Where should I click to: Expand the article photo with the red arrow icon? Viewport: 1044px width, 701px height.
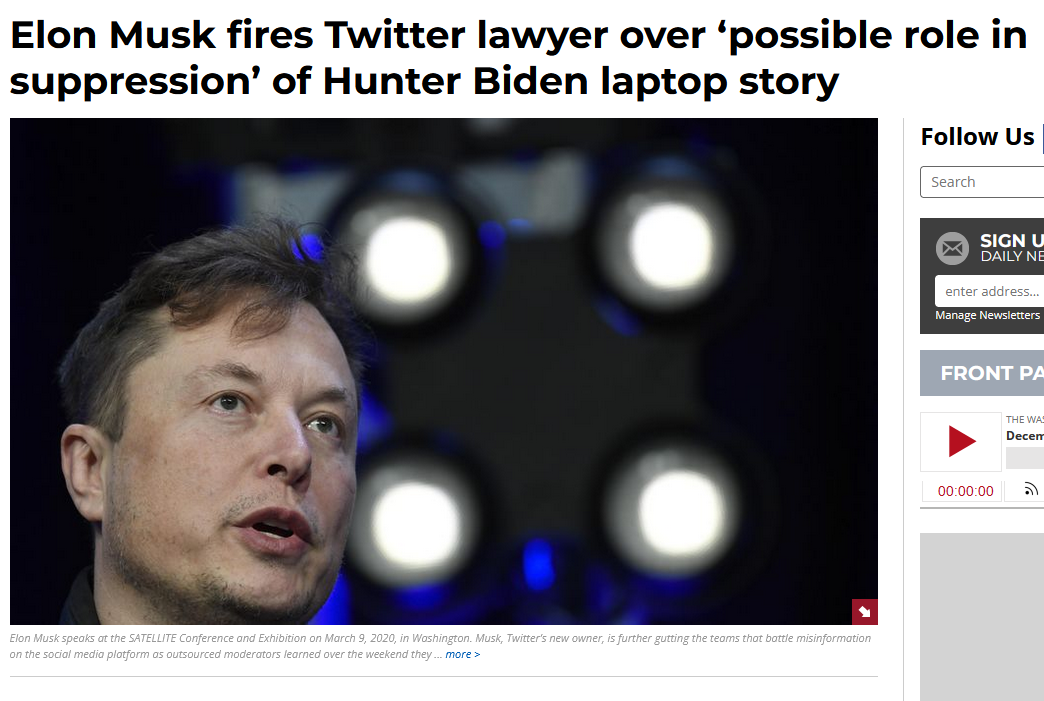(864, 612)
